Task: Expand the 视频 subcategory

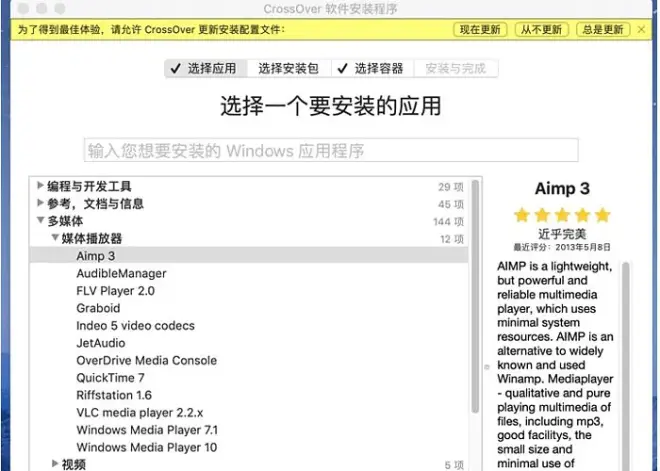Action: pos(55,463)
